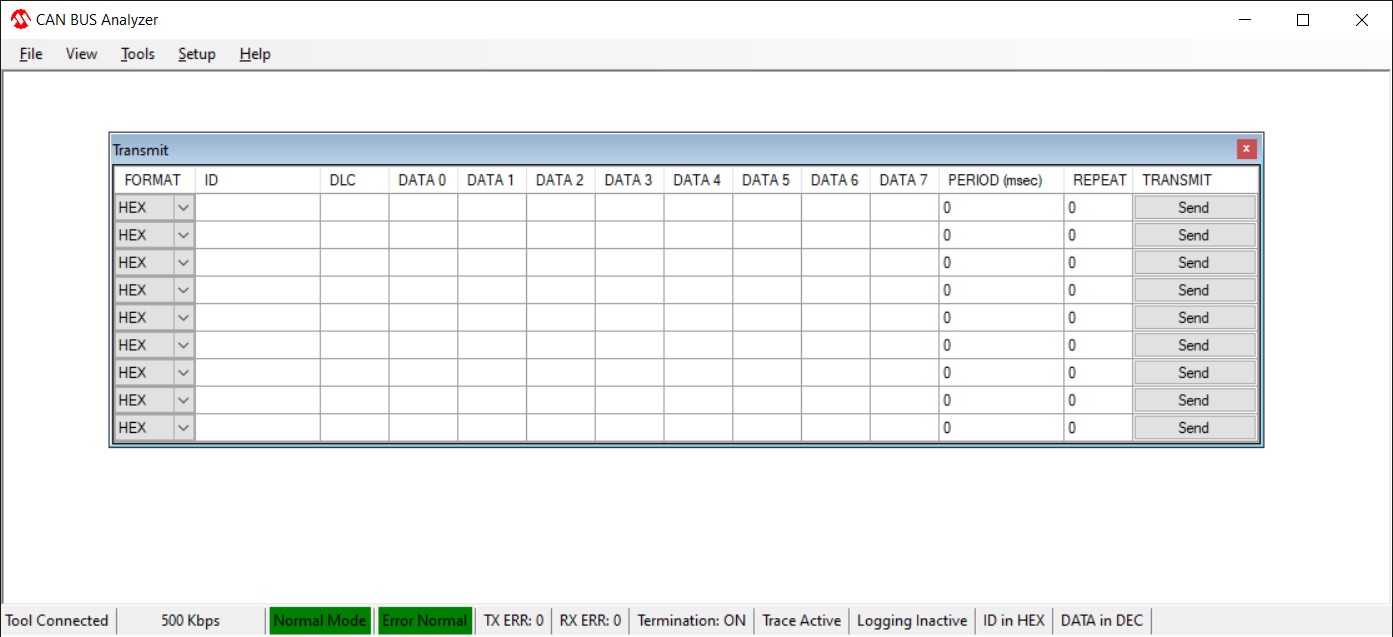Image resolution: width=1393 pixels, height=637 pixels.
Task: Click Tool Connected in status bar
Action: (58, 621)
